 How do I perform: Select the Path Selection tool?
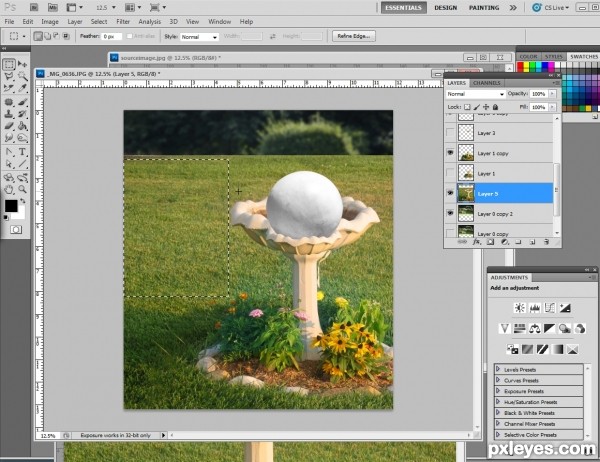tap(9, 164)
